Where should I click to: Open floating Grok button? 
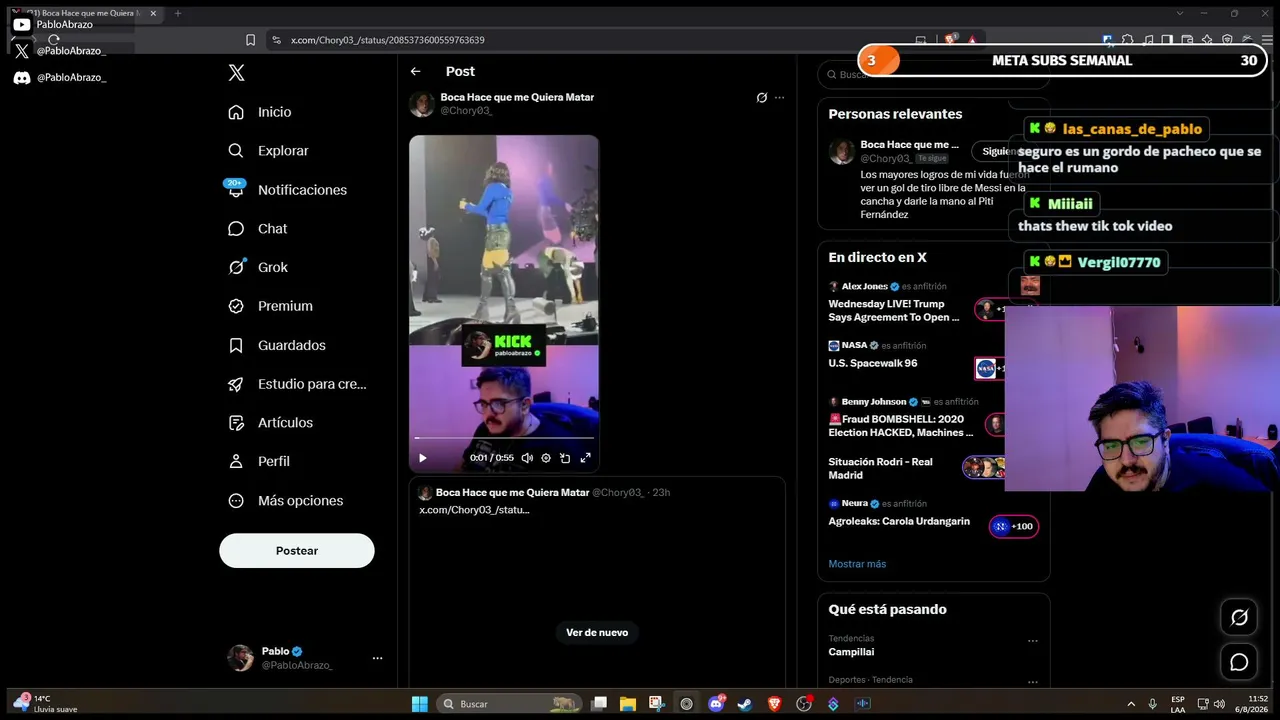(x=1239, y=617)
